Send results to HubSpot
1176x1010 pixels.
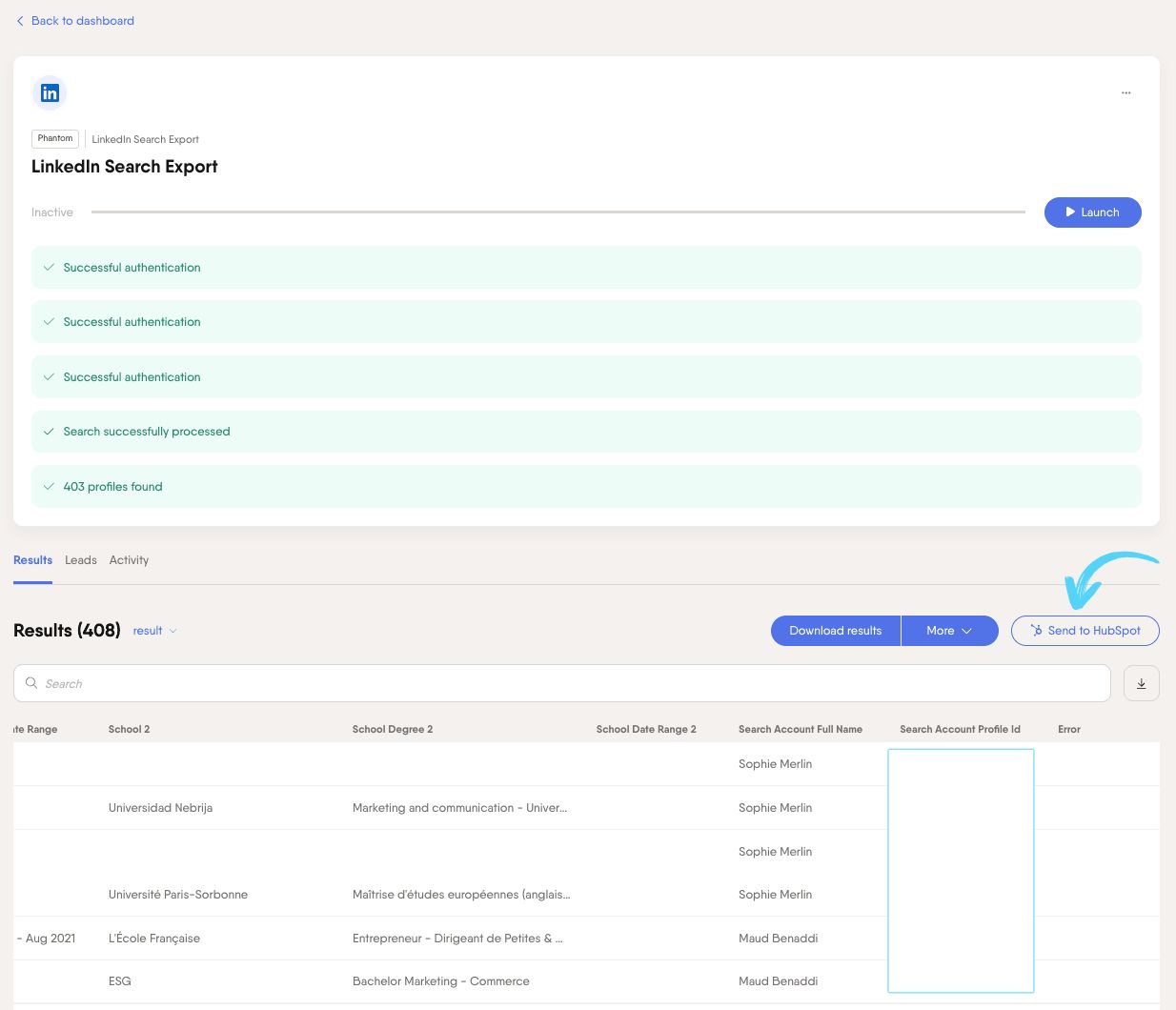pyautogui.click(x=1085, y=631)
